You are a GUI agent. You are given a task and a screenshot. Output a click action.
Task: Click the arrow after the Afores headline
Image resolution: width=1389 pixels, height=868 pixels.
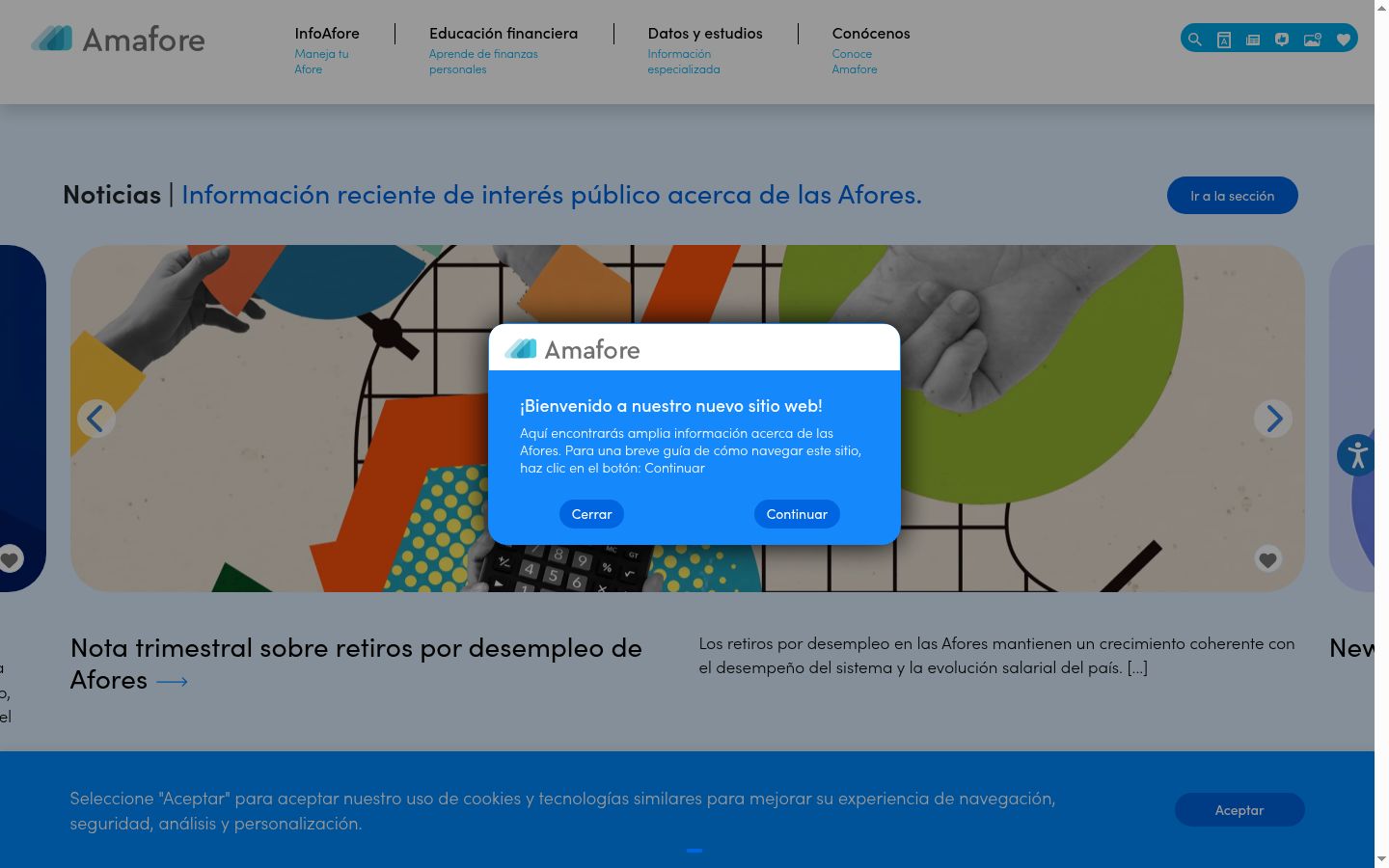click(x=172, y=681)
